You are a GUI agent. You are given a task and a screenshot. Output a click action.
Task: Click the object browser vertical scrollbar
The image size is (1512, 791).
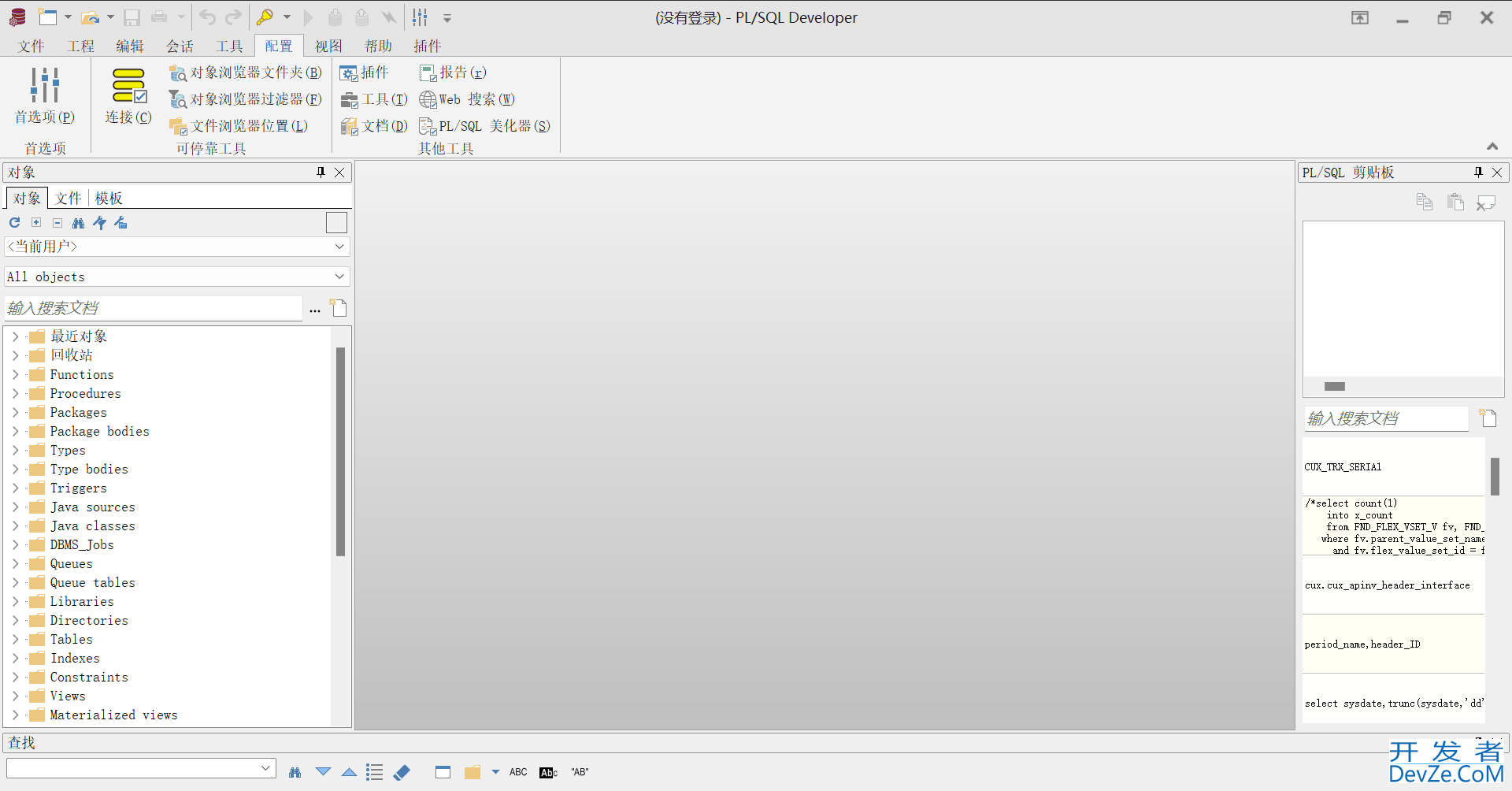[x=340, y=451]
